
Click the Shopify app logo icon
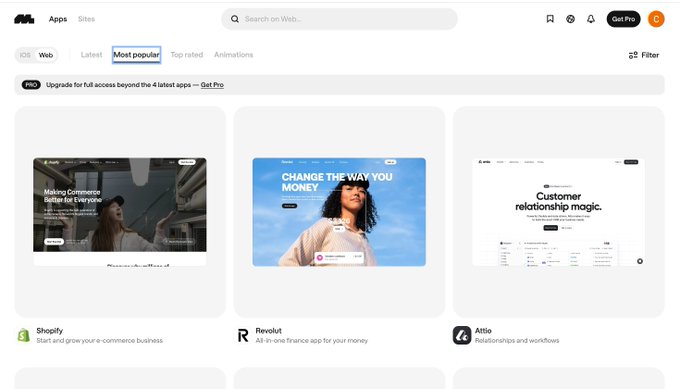point(24,335)
